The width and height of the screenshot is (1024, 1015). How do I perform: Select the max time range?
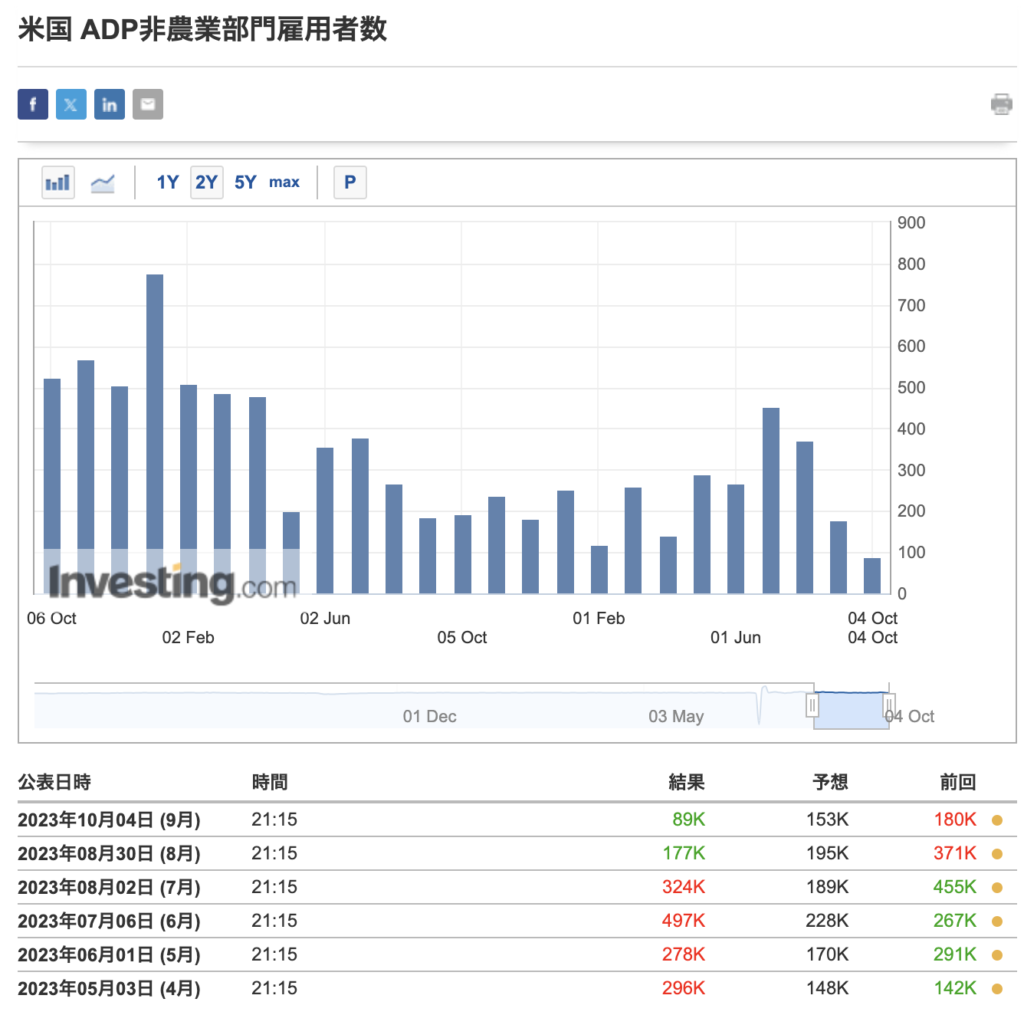pos(284,182)
